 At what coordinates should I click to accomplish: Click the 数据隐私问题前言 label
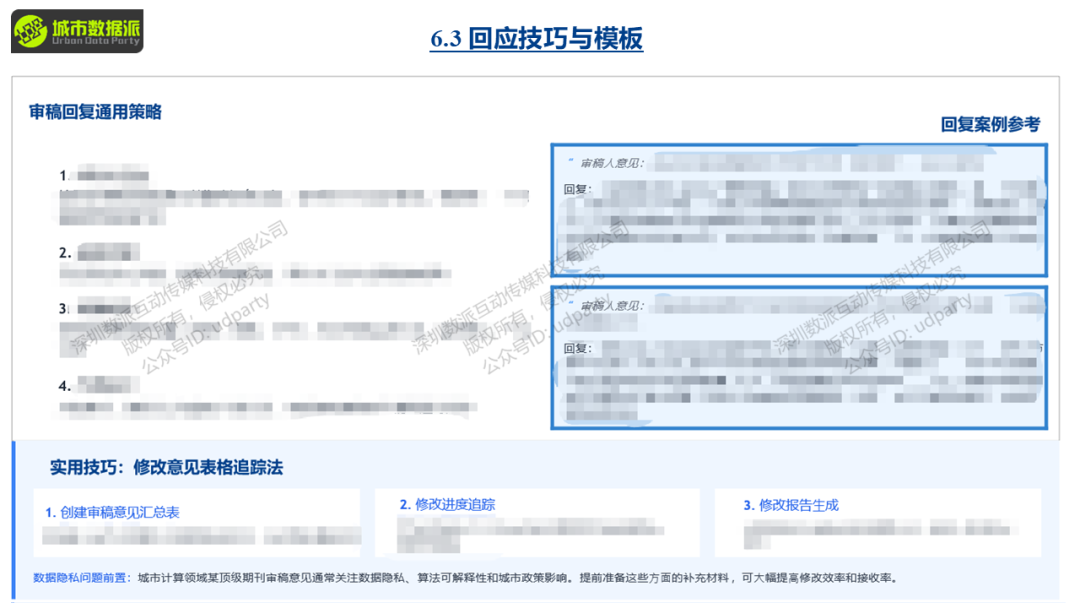[81, 578]
